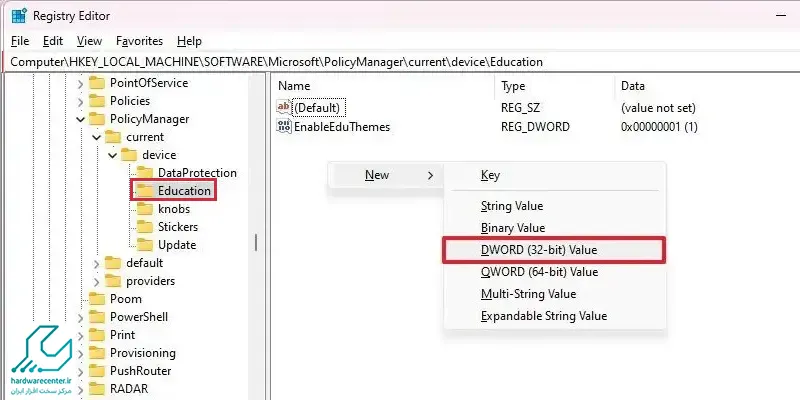Click the providers folder icon
800x400 pixels.
tap(113, 281)
